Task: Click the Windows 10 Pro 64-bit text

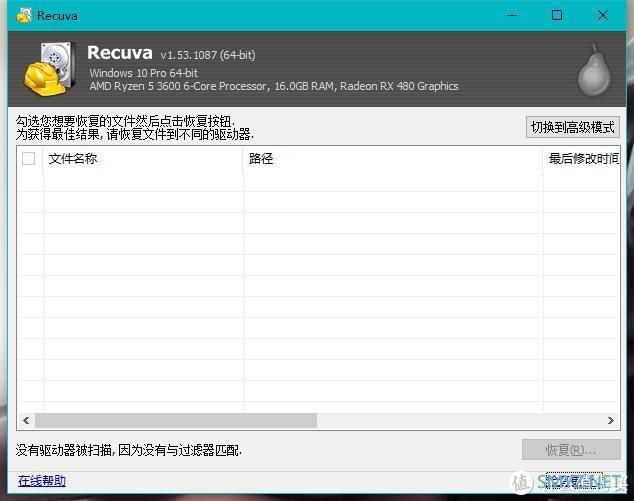Action: pyautogui.click(x=144, y=73)
